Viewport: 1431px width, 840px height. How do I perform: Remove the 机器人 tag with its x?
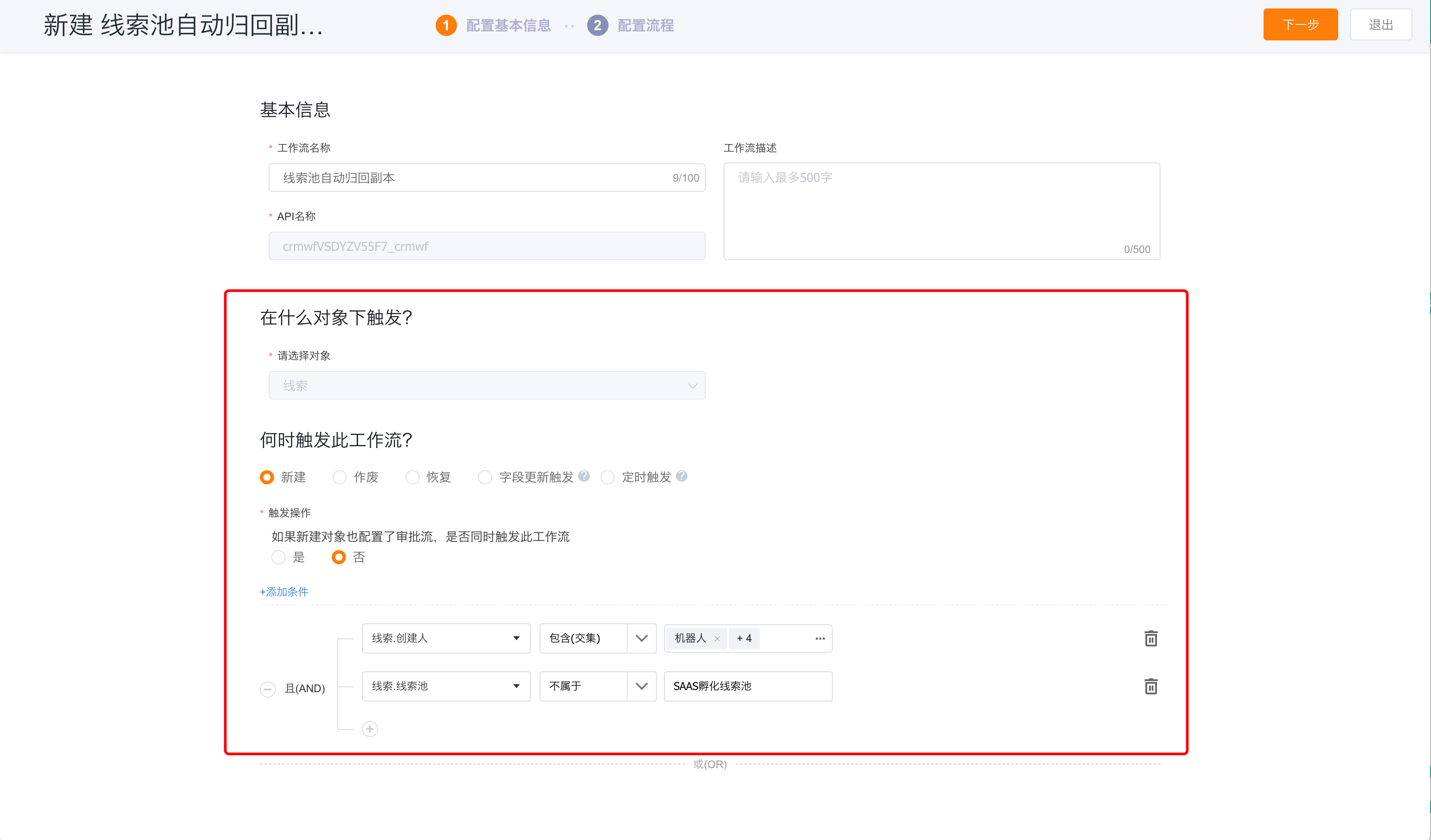[717, 638]
